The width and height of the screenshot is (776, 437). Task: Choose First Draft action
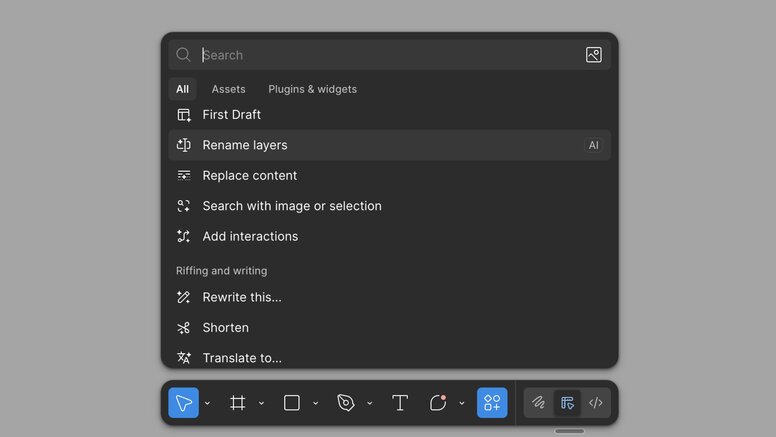coord(389,115)
